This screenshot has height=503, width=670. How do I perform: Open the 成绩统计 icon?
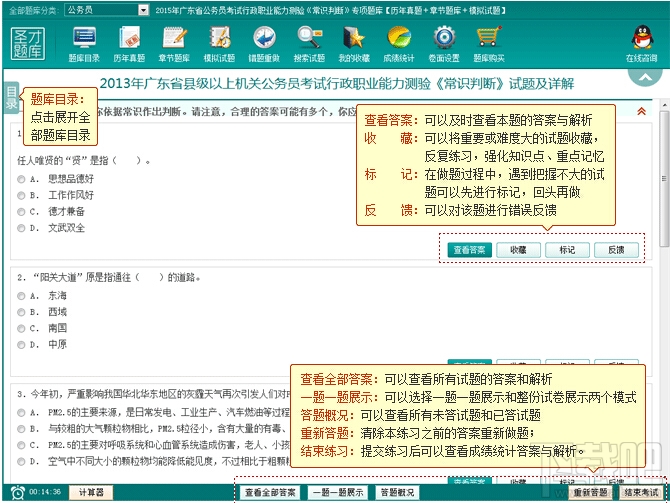399,44
